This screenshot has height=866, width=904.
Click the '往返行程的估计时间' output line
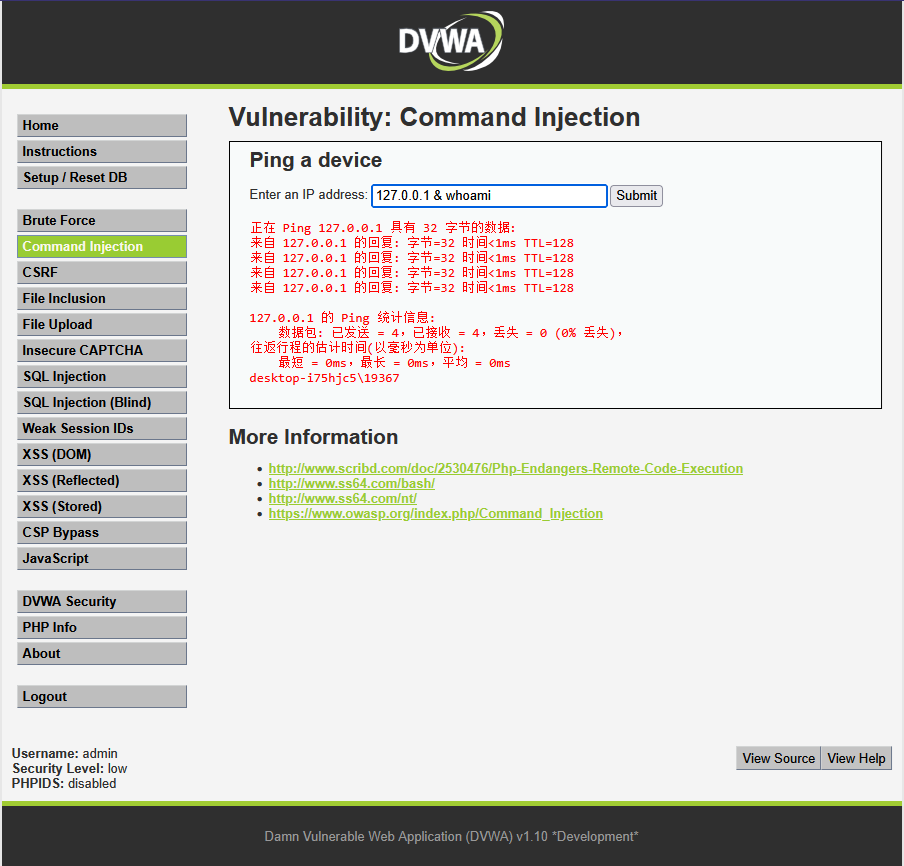[357, 348]
